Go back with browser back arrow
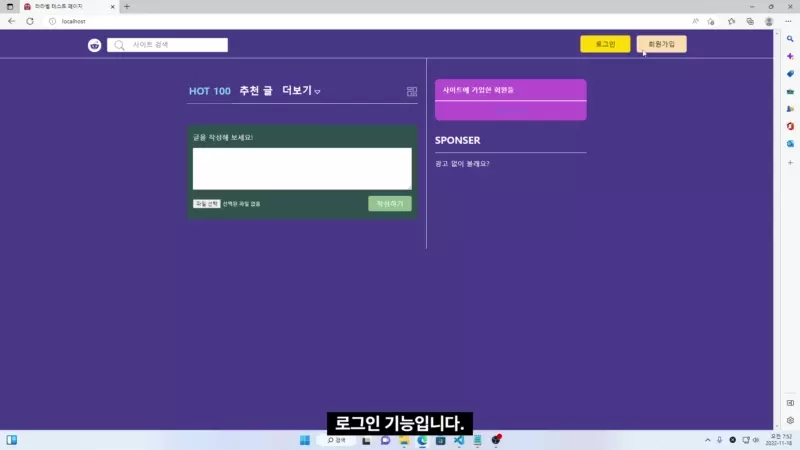Screen dimensions: 800x450 11,21
